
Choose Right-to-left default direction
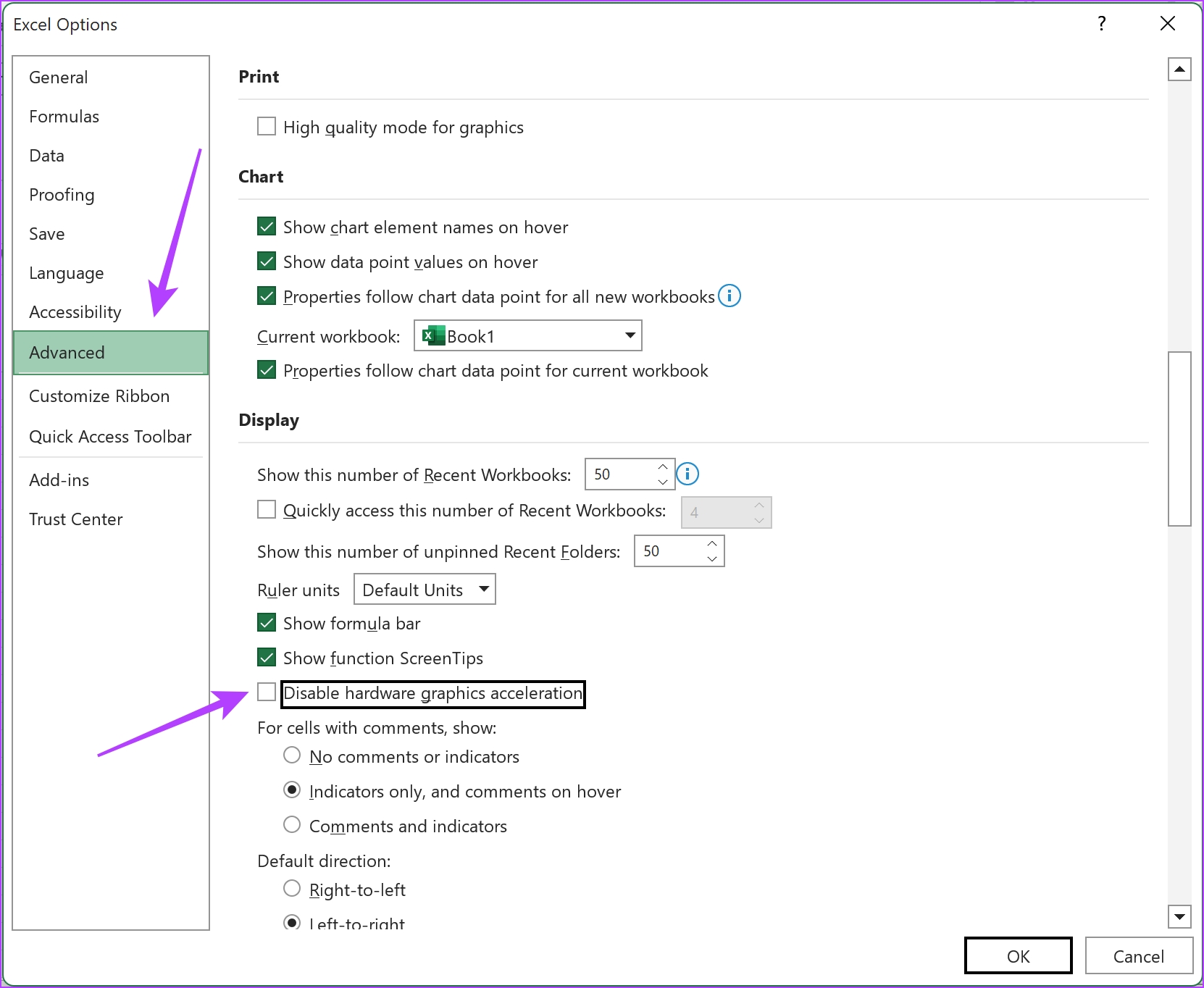click(x=292, y=888)
